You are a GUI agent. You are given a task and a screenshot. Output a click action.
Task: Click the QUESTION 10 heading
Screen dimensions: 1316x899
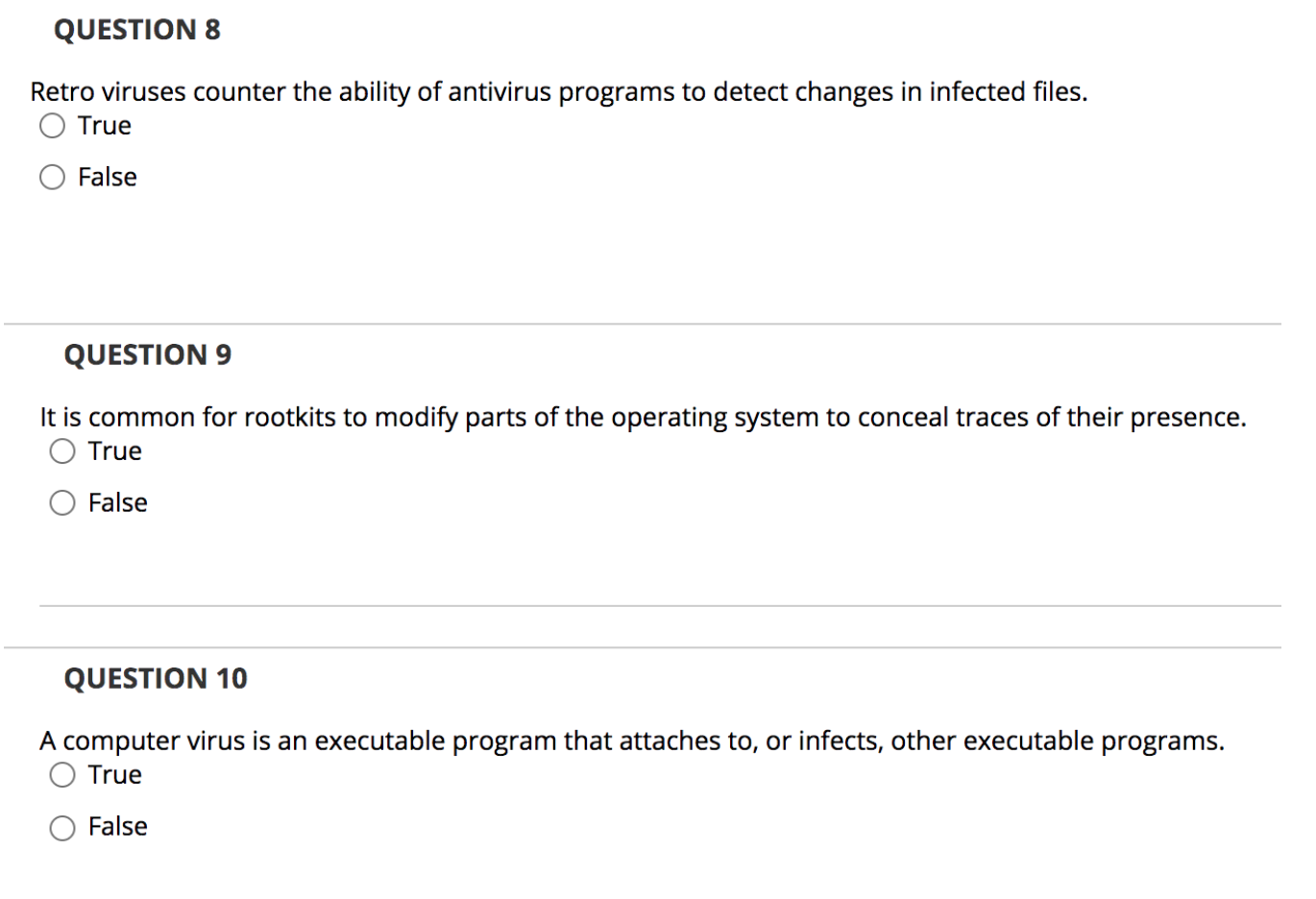156,677
